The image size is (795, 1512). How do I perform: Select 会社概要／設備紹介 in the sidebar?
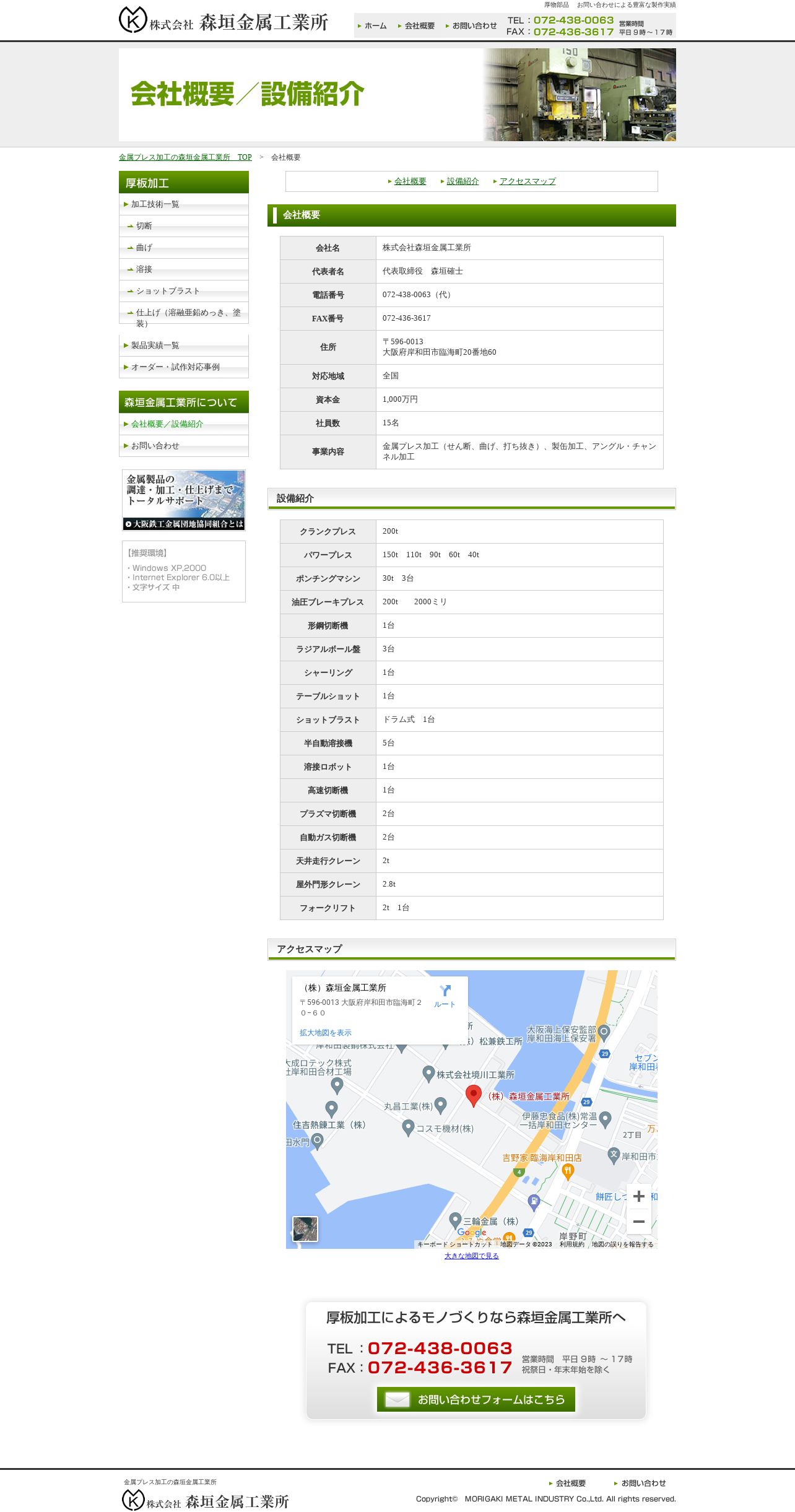point(184,424)
